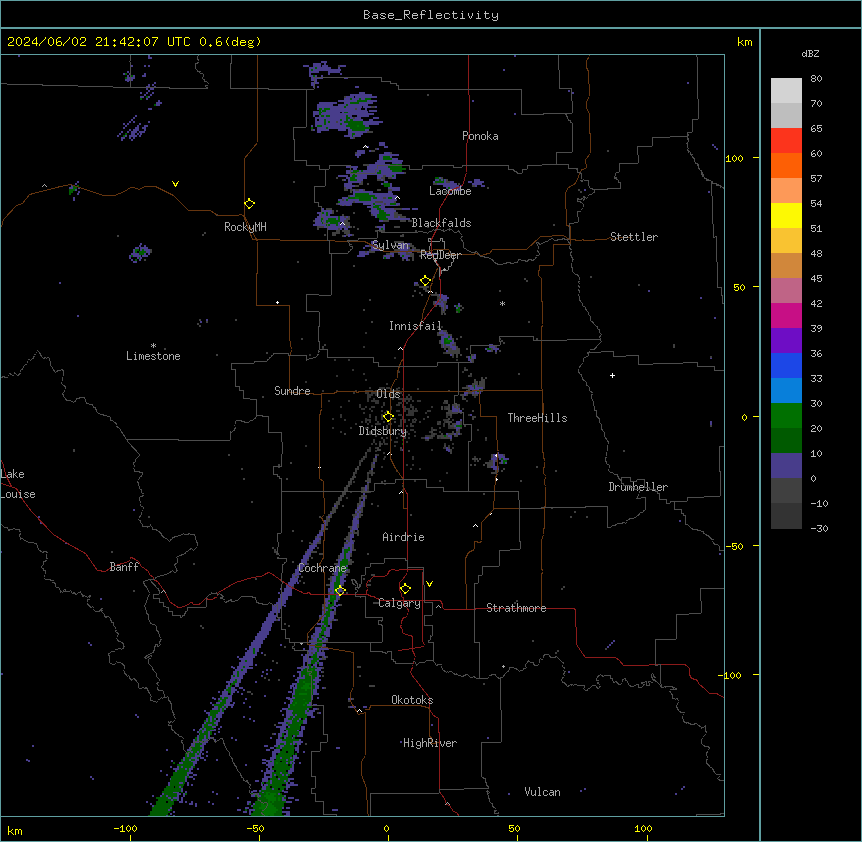Click the Cochrane town label
The width and height of the screenshot is (862, 842).
click(322, 568)
